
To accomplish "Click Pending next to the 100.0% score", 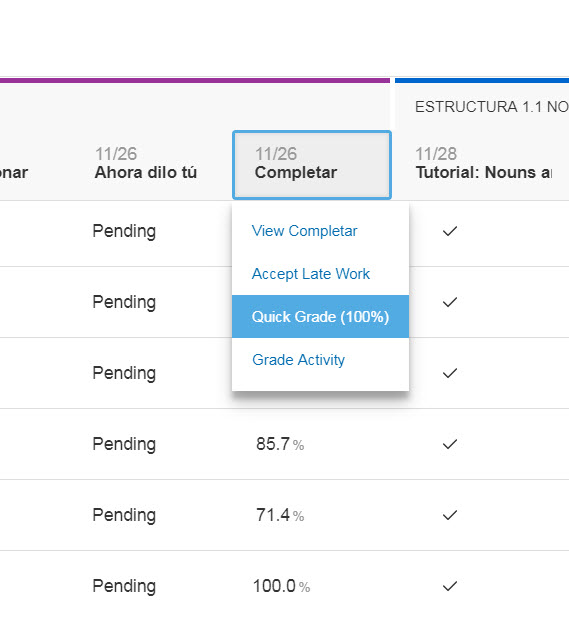I will pos(124,587).
